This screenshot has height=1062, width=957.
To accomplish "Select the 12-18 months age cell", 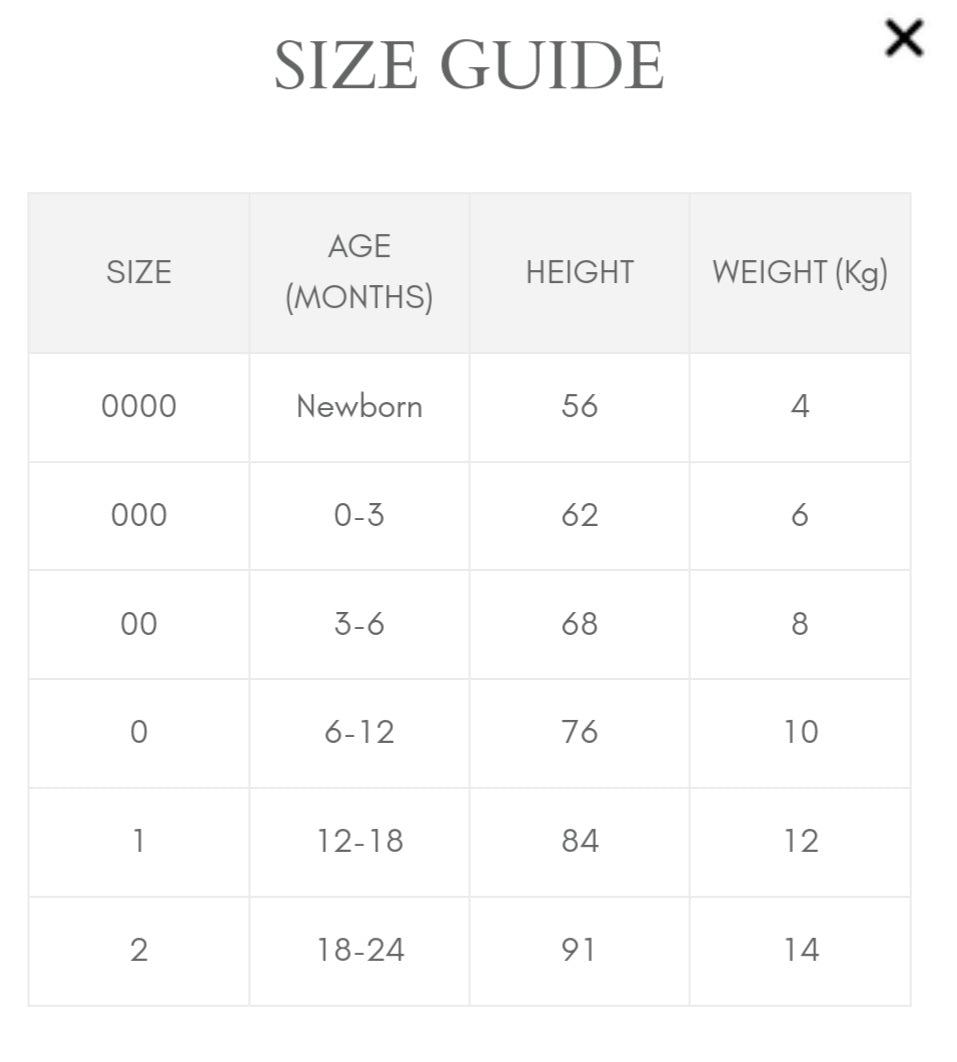I will point(360,843).
